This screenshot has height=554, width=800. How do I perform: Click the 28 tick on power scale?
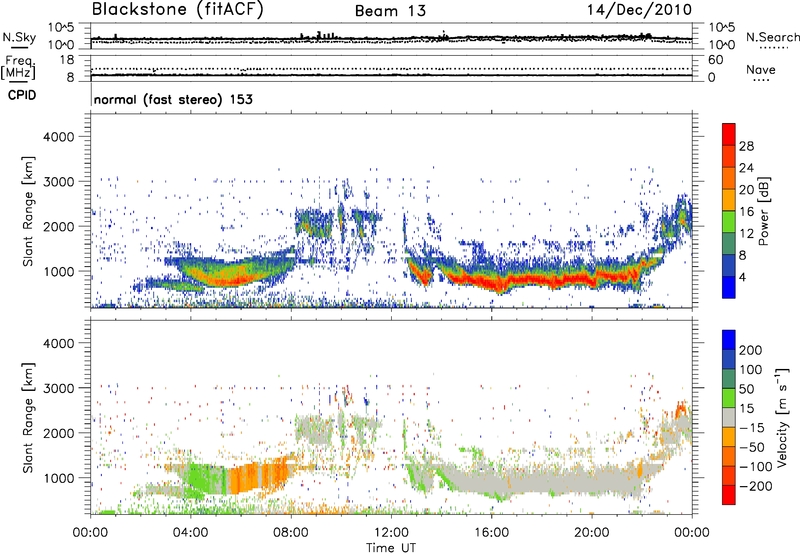(x=746, y=146)
